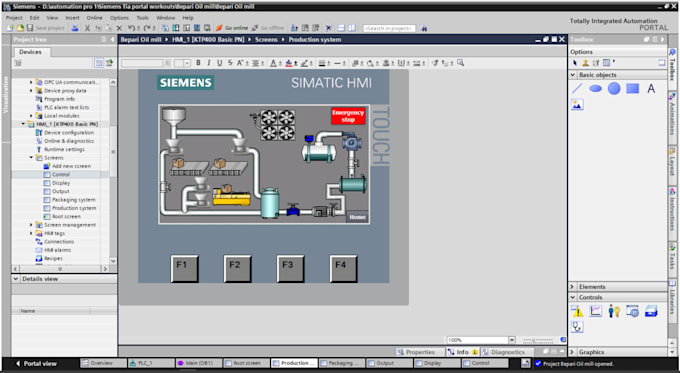Expand the Screen management folder

point(31,225)
